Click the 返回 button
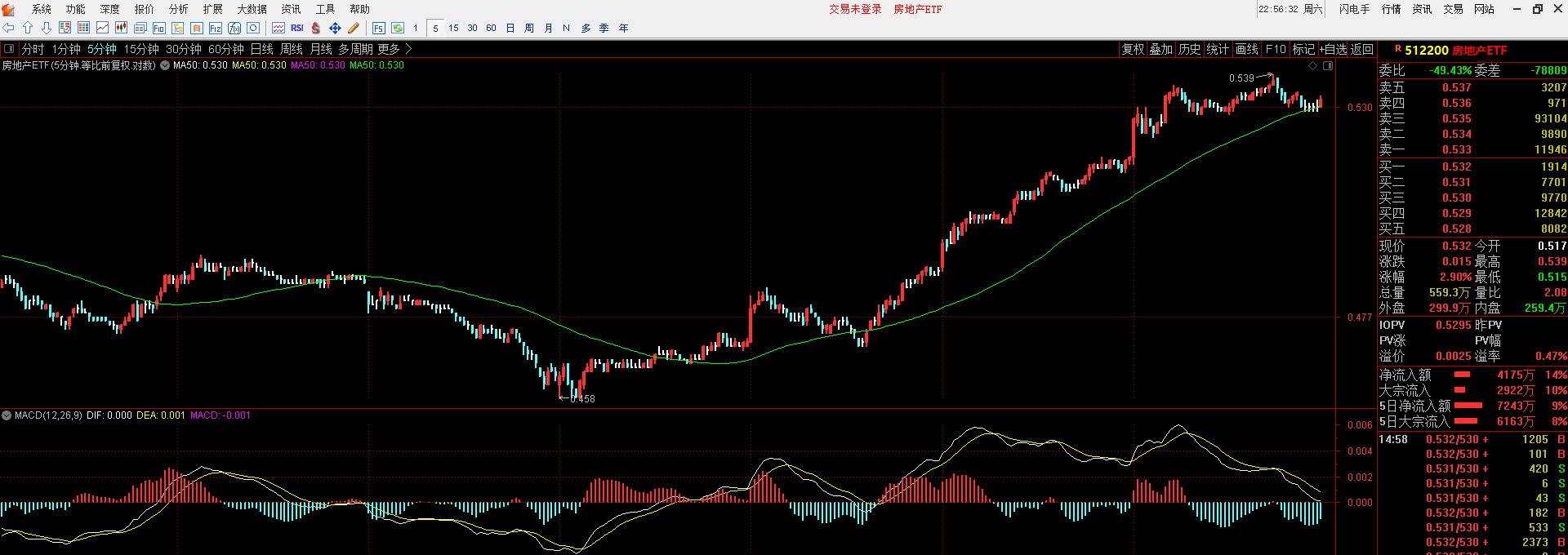The image size is (1568, 555). click(1361, 49)
